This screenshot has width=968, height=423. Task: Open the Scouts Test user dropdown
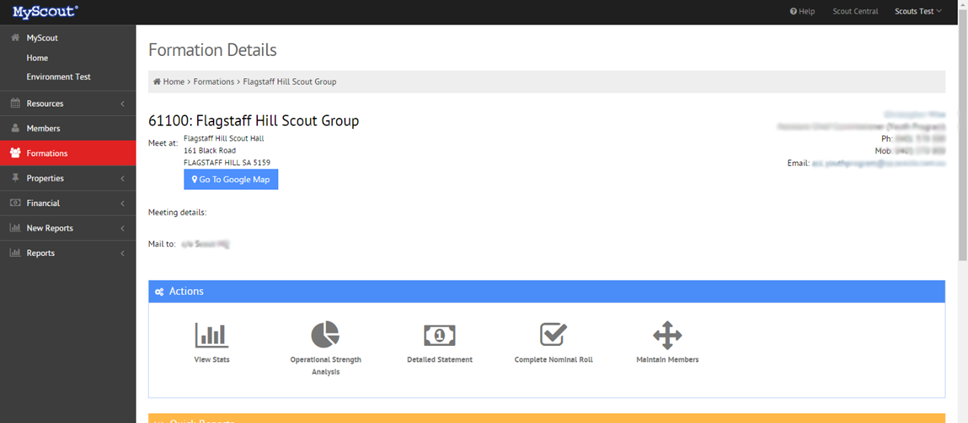[918, 11]
